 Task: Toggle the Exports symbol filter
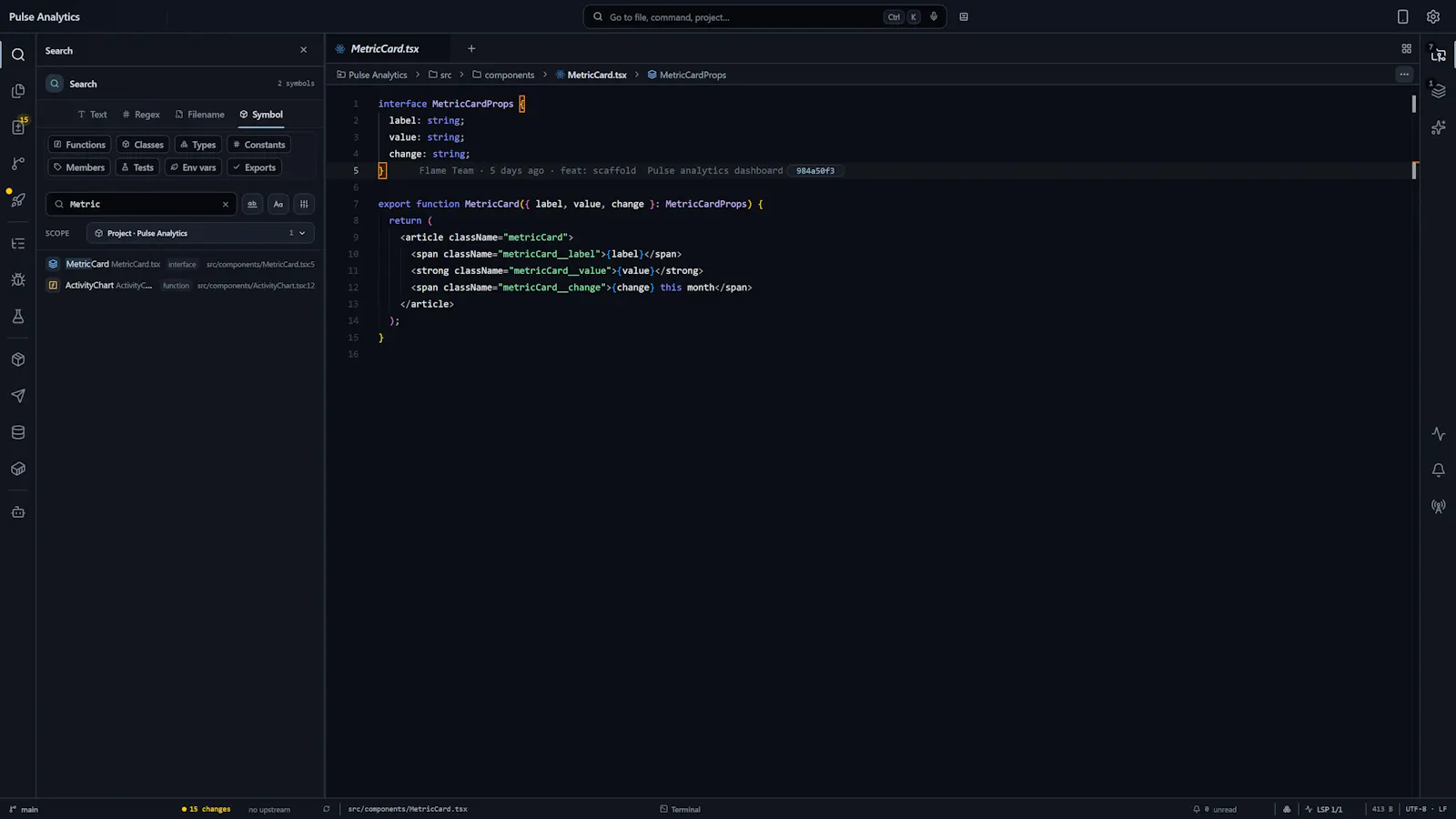pos(254,167)
